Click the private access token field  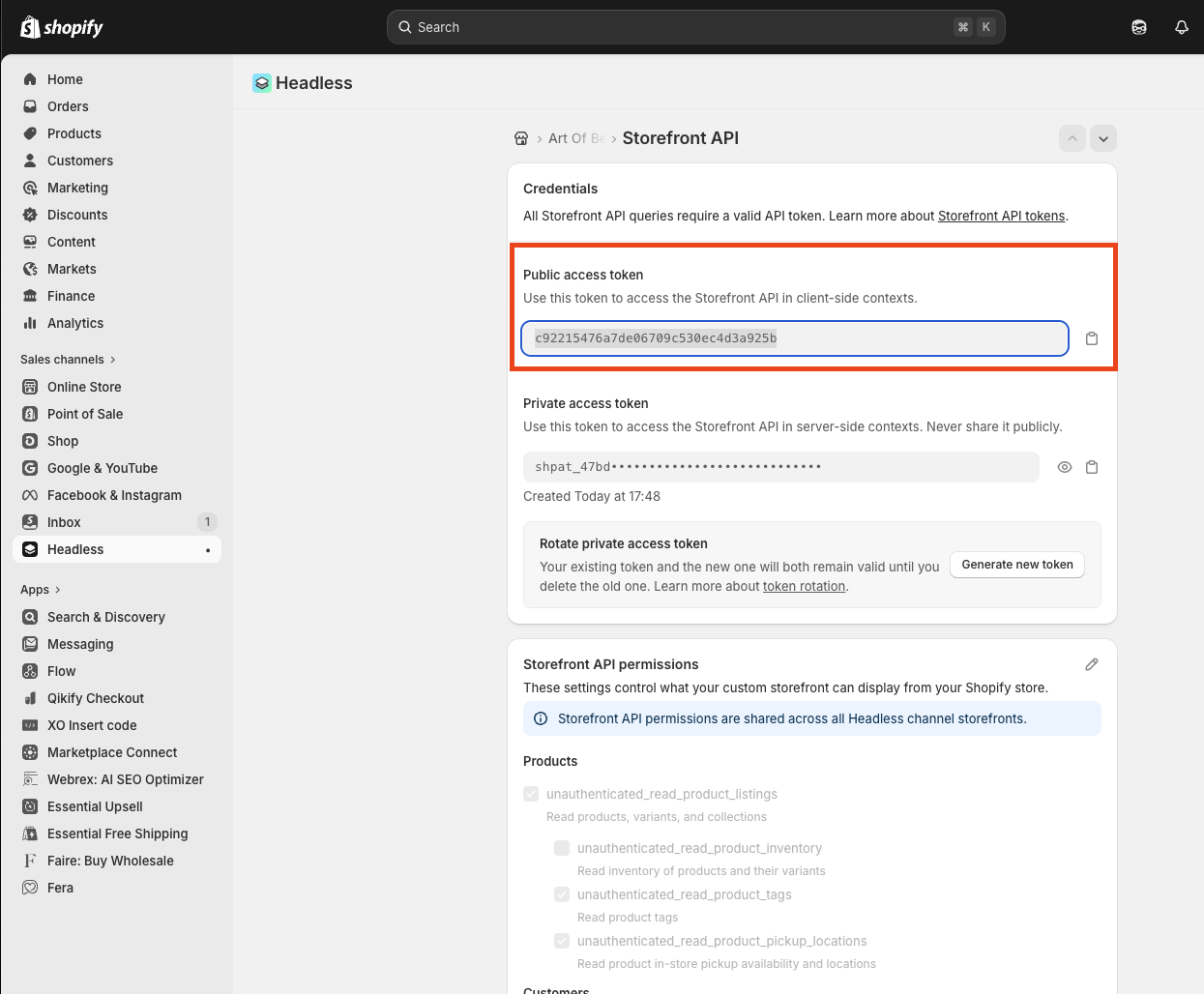[x=781, y=467]
